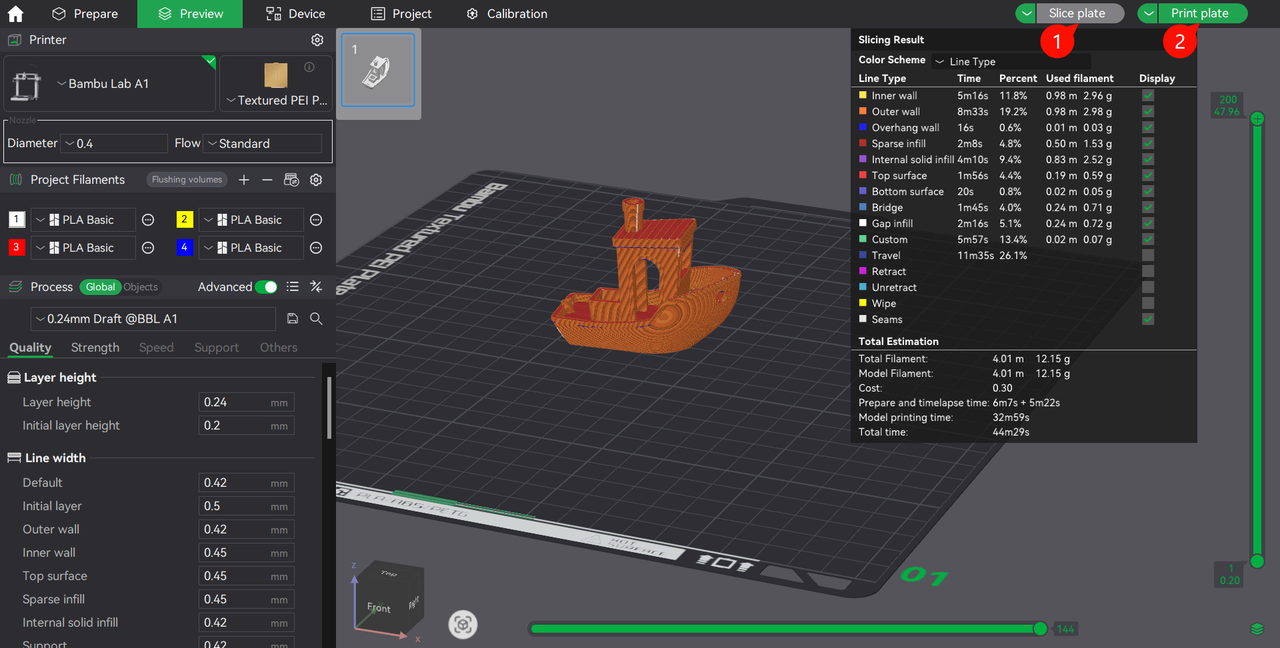Open the Strength settings tab
The height and width of the screenshot is (648, 1280).
pos(95,348)
